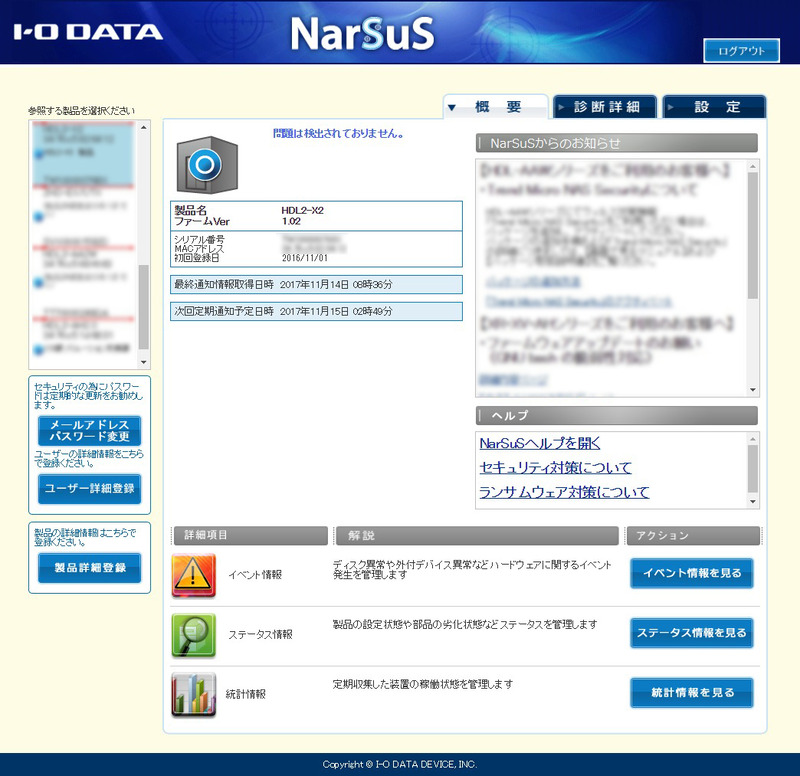Click last notification time 2017年11月14日 08時36分
This screenshot has width=800, height=776.
[336, 285]
